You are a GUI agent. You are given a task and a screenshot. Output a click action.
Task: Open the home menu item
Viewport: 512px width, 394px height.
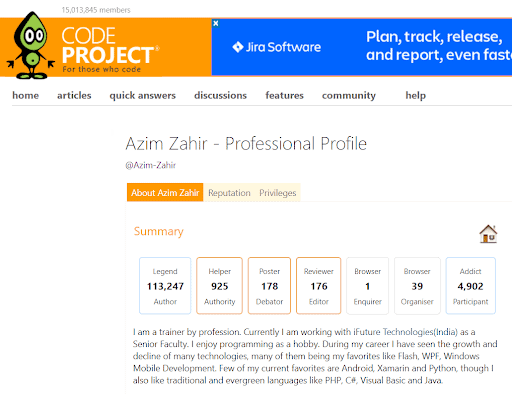(x=26, y=95)
